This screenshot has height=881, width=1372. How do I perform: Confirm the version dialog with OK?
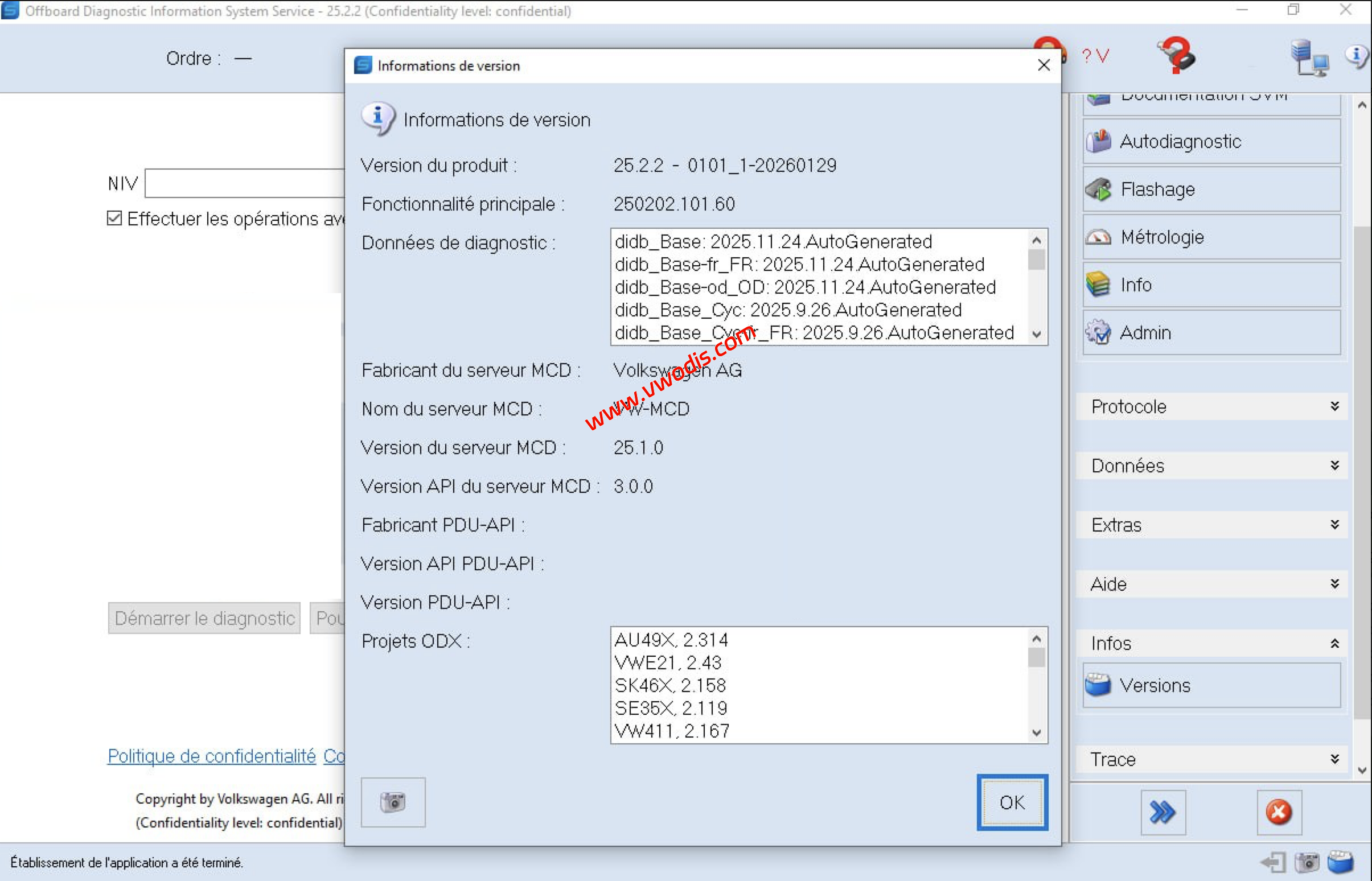click(x=1011, y=802)
